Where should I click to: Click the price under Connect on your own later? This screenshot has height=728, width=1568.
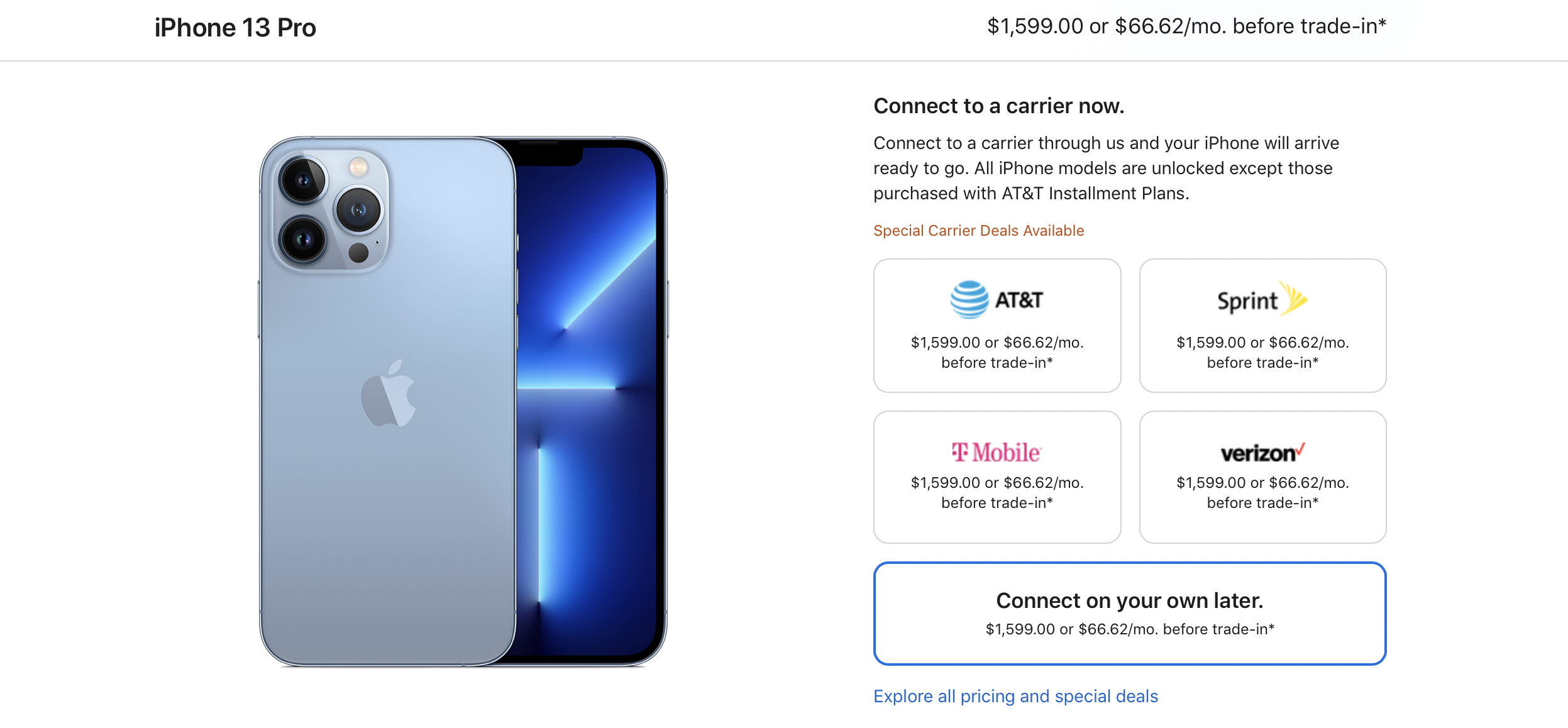[x=1129, y=629]
